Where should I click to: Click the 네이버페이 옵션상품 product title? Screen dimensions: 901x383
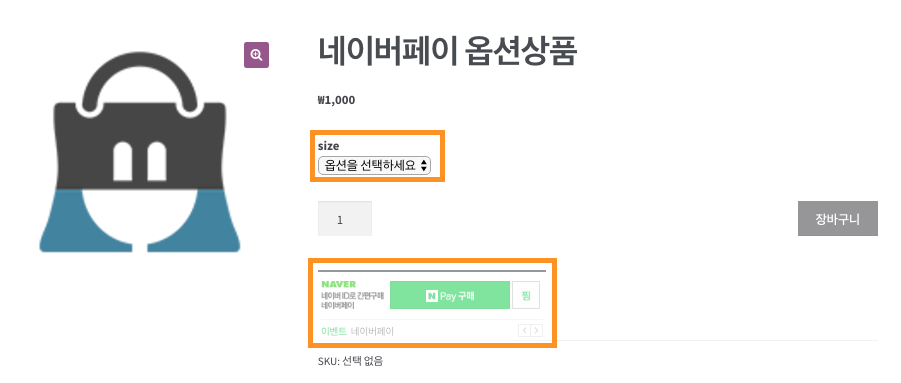click(x=447, y=52)
